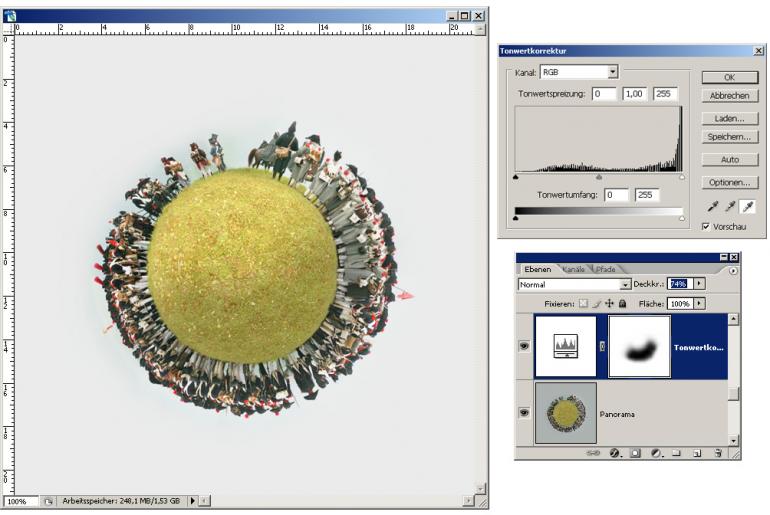This screenshot has height=515, width=770.
Task: Click the lock all padlock icon
Action: (623, 303)
